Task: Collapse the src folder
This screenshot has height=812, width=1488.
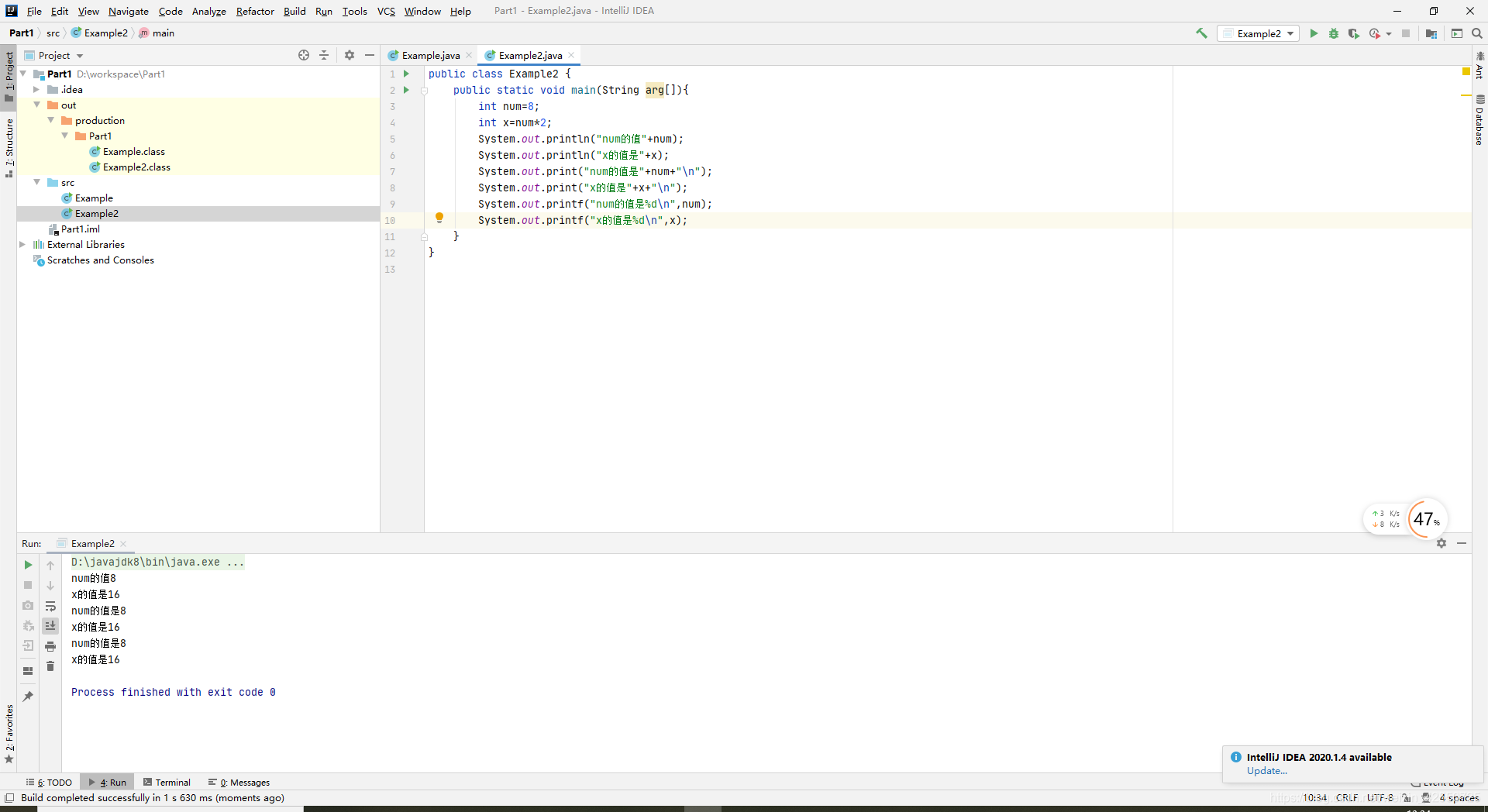Action: tap(36, 182)
